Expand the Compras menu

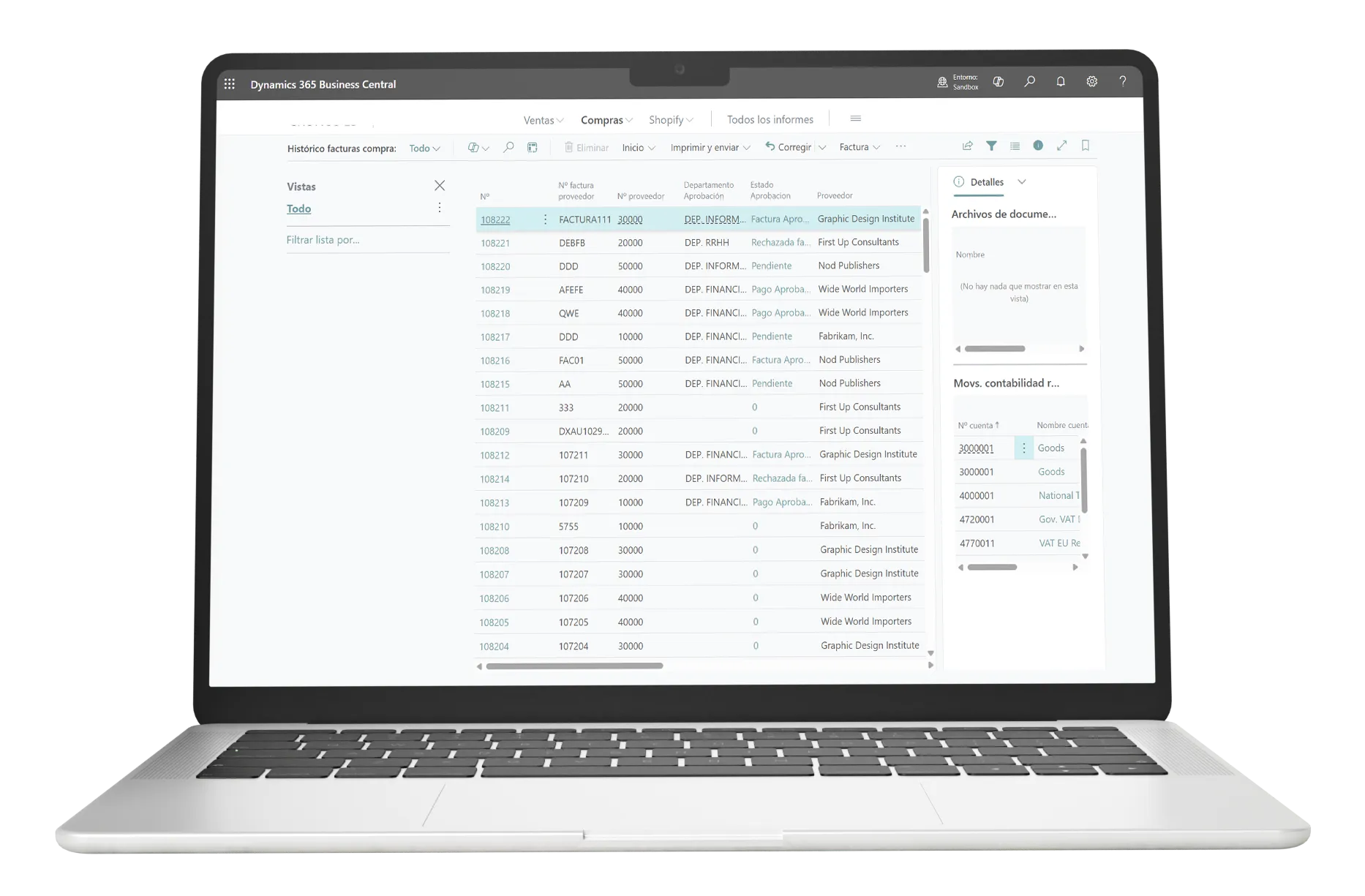pos(606,120)
